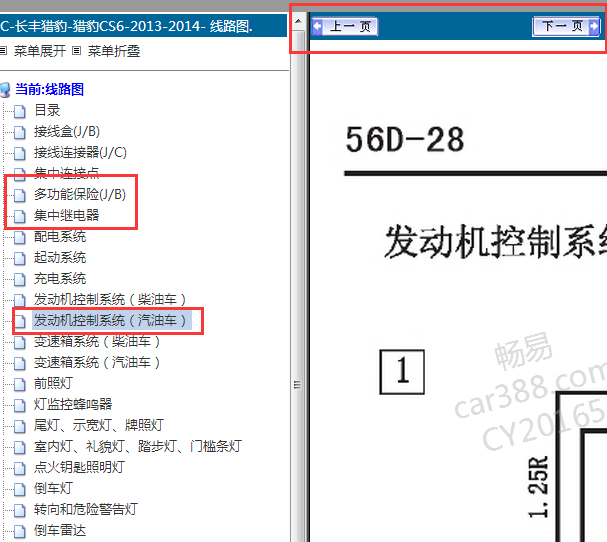Open 起动系统 diagram
This screenshot has height=542, width=607.
(x=60, y=257)
